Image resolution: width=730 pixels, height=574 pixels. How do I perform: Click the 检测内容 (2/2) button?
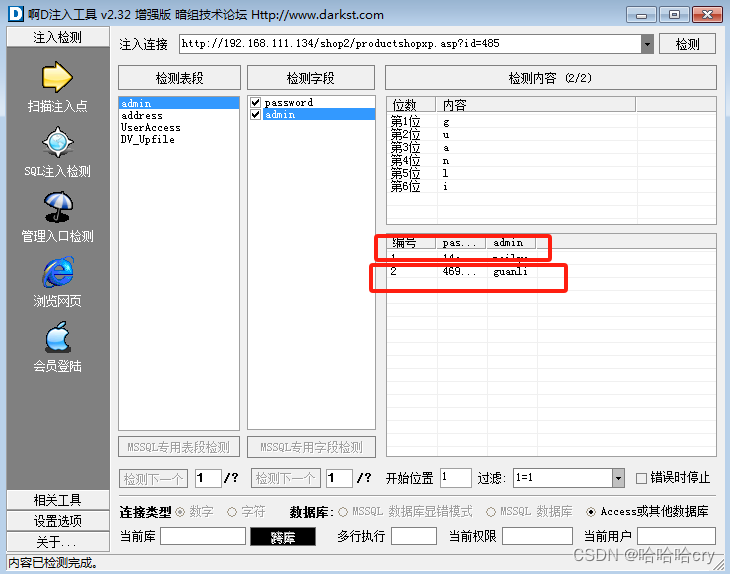(x=550, y=78)
